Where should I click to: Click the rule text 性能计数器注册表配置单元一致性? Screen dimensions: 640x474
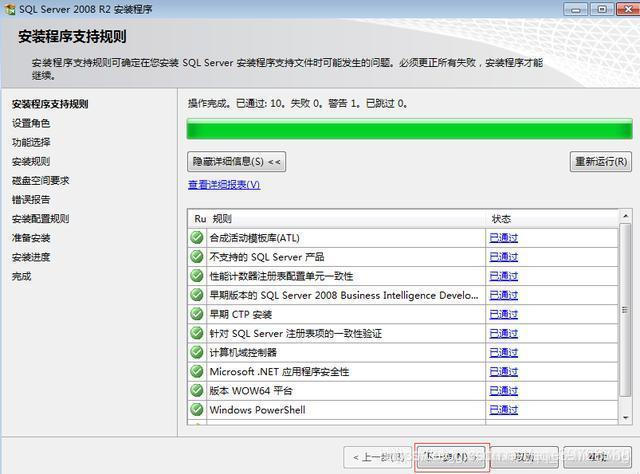(x=281, y=276)
